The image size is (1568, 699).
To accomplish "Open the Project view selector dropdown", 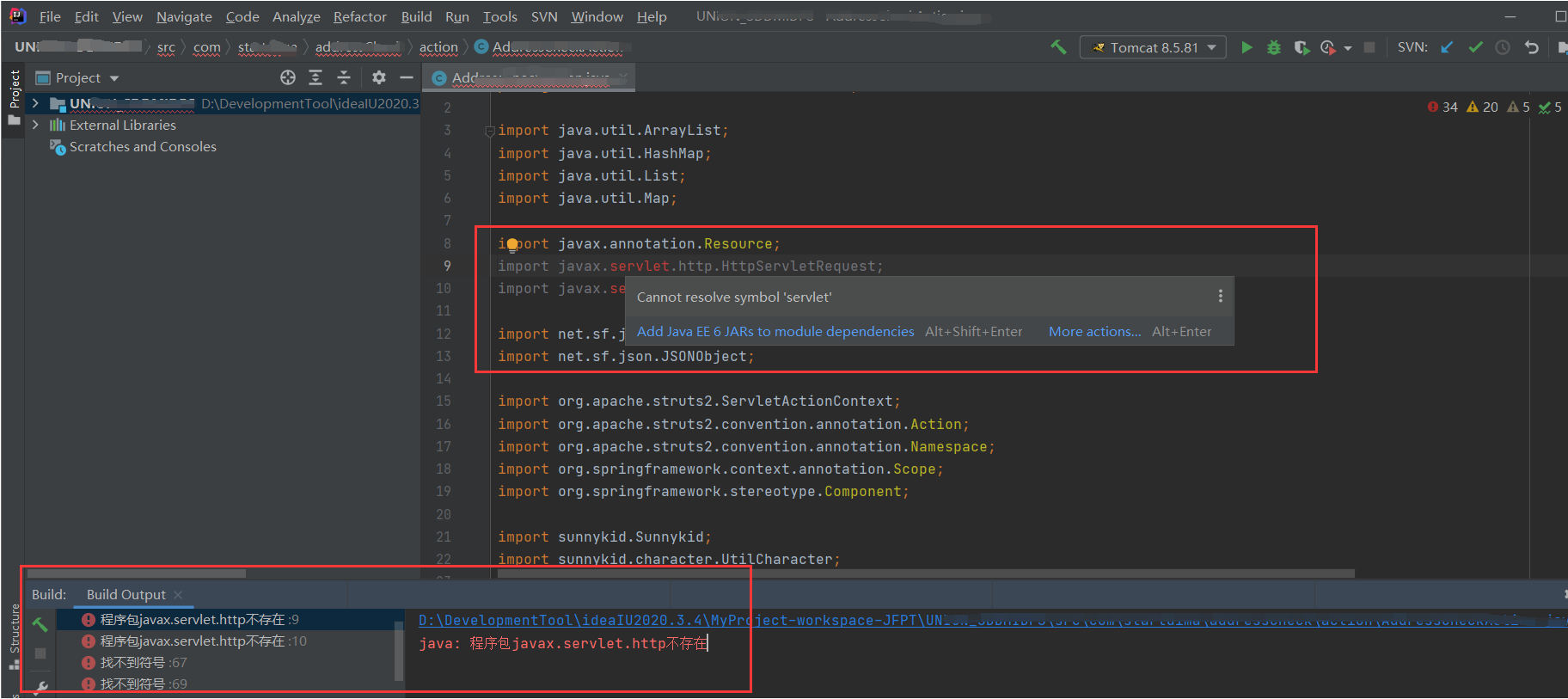I will click(77, 77).
